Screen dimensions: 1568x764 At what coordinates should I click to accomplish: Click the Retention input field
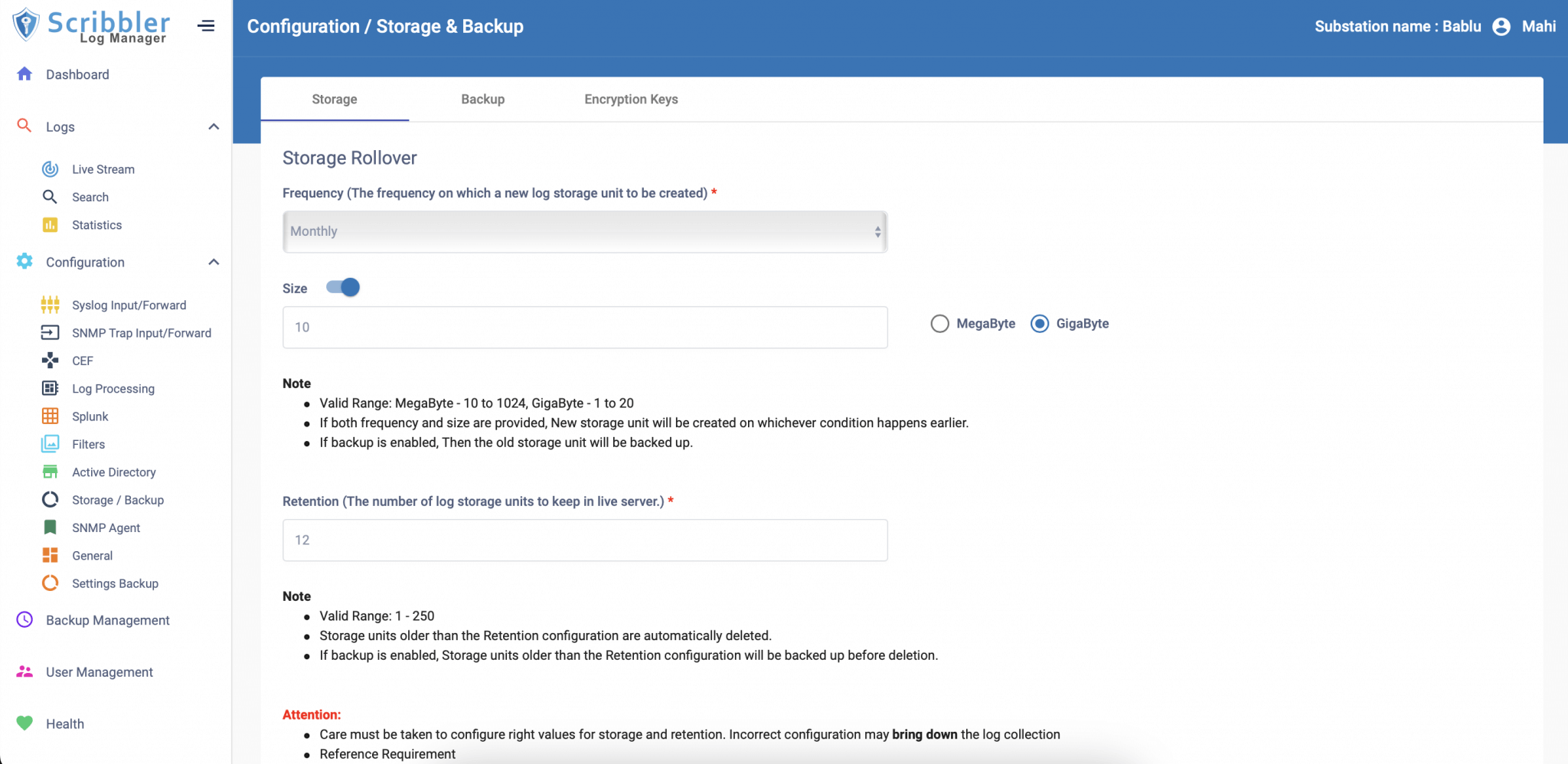point(585,540)
